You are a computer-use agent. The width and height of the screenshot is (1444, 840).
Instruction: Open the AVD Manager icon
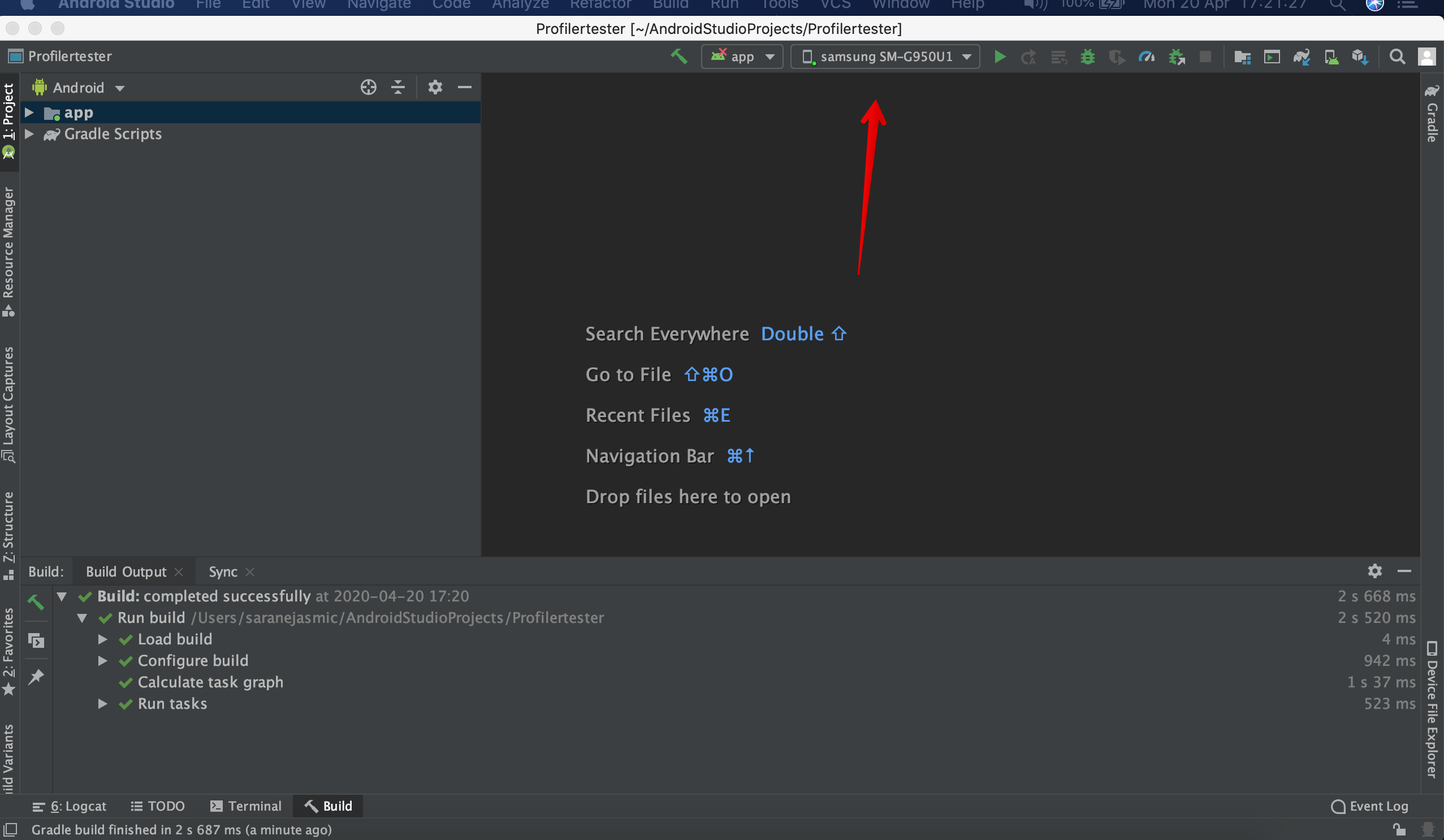pos(1330,57)
